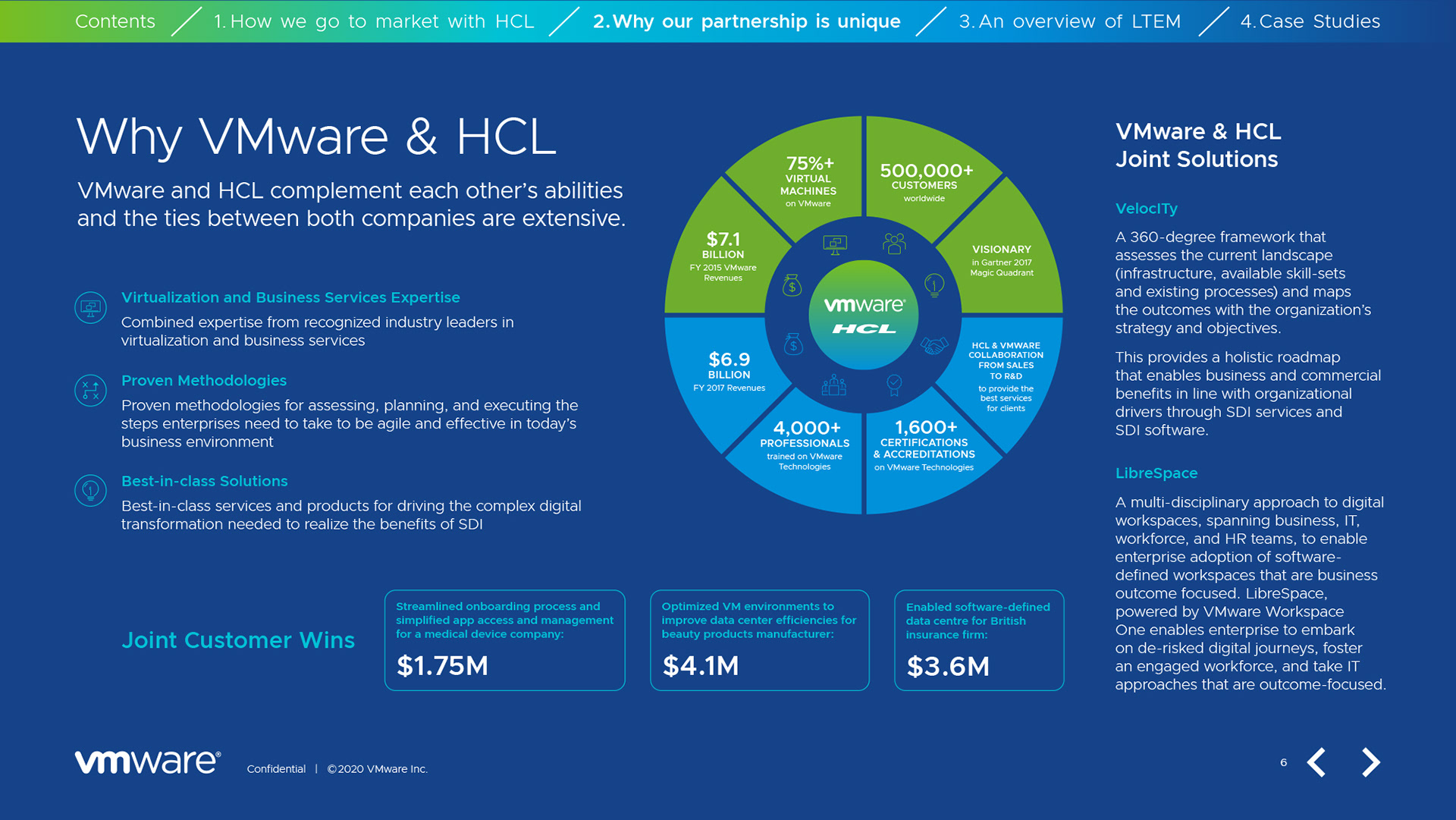
Task: Click the monitor icon beside Virtualization and Business Services Expertise
Action: [90, 308]
